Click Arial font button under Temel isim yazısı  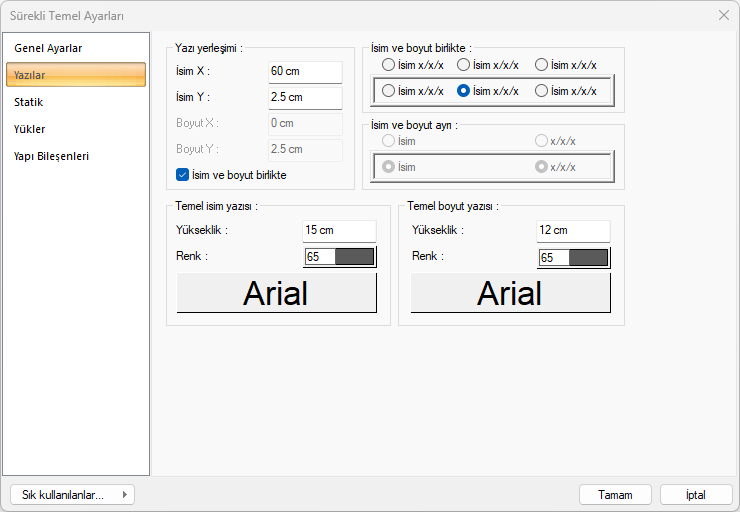[x=276, y=293]
